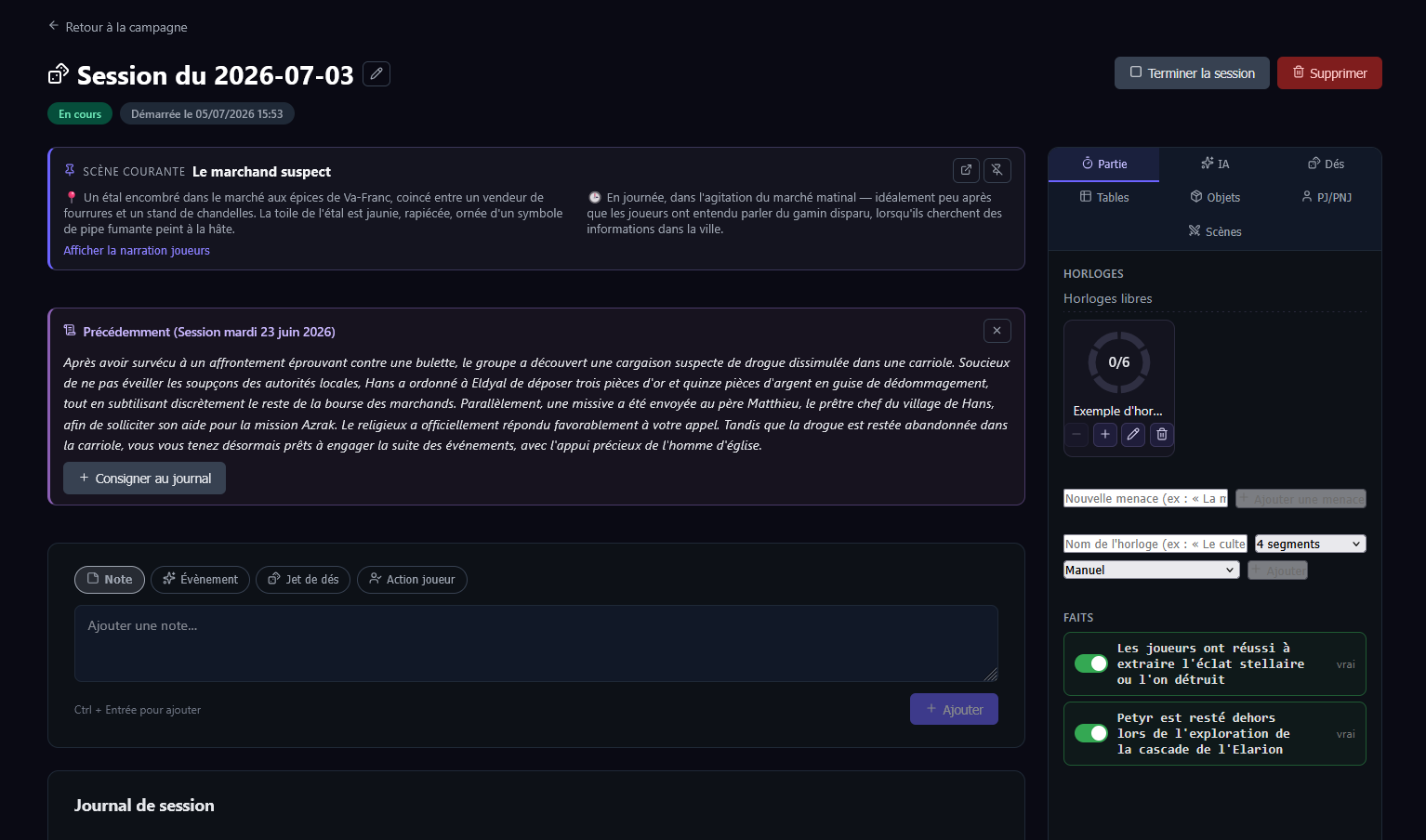Open the PJ/PNJ tab

[1327, 197]
